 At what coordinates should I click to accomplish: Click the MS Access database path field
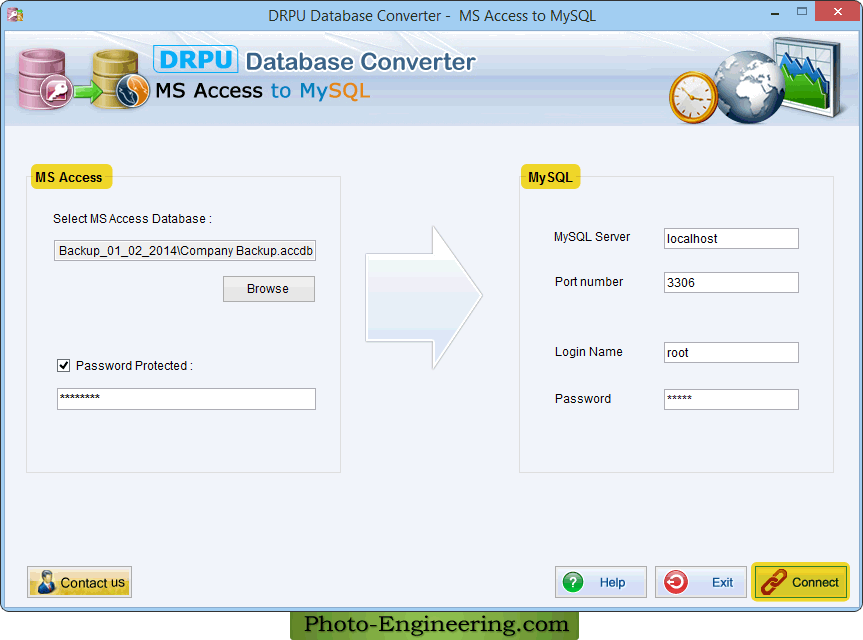click(x=185, y=250)
